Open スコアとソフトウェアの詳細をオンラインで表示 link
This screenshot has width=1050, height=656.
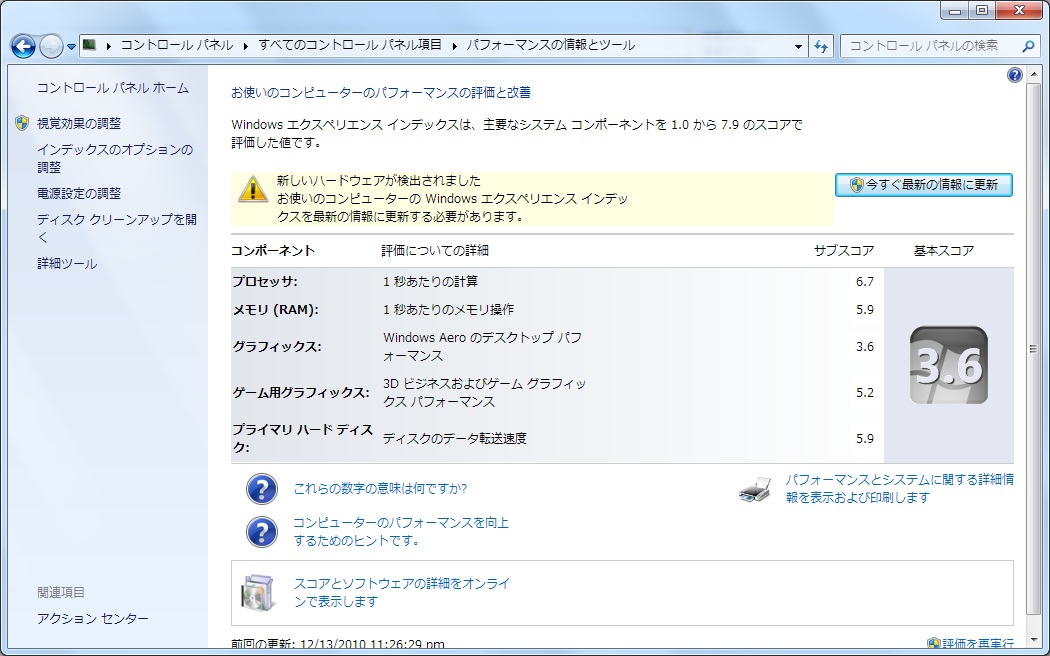pyautogui.click(x=402, y=592)
